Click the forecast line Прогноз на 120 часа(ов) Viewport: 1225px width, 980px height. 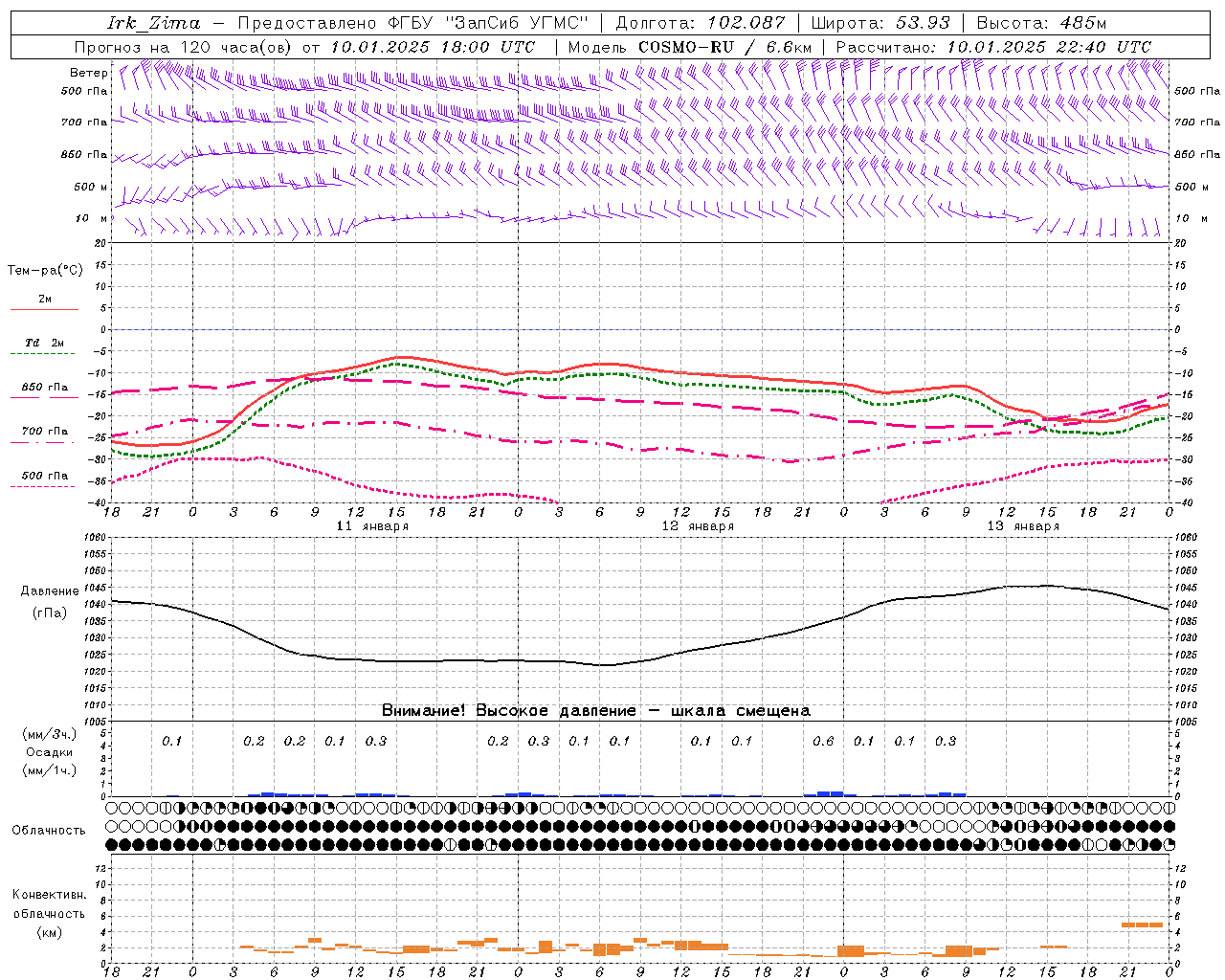[x=185, y=47]
